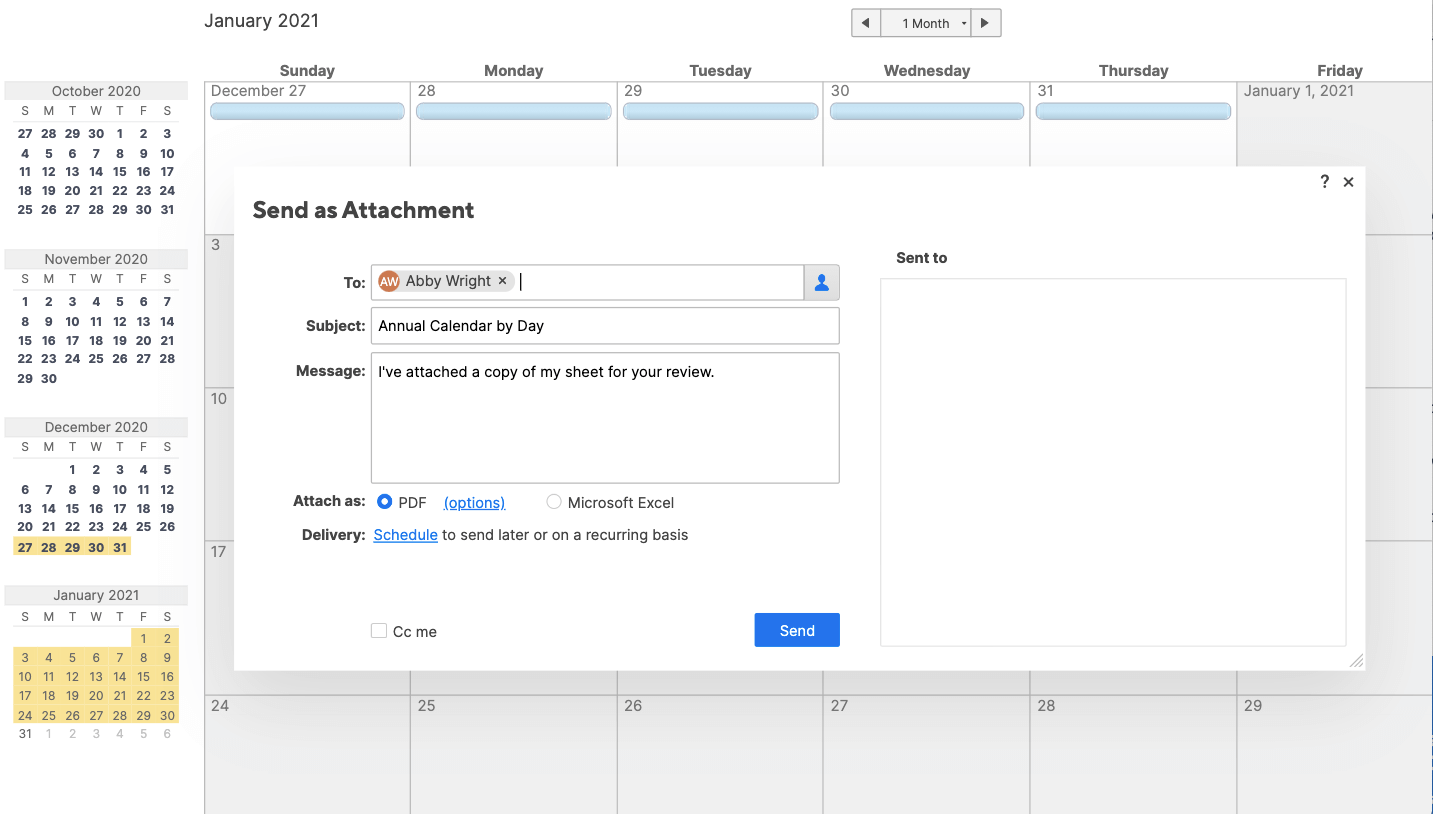
Task: Select PDF attachment format
Action: 385,502
